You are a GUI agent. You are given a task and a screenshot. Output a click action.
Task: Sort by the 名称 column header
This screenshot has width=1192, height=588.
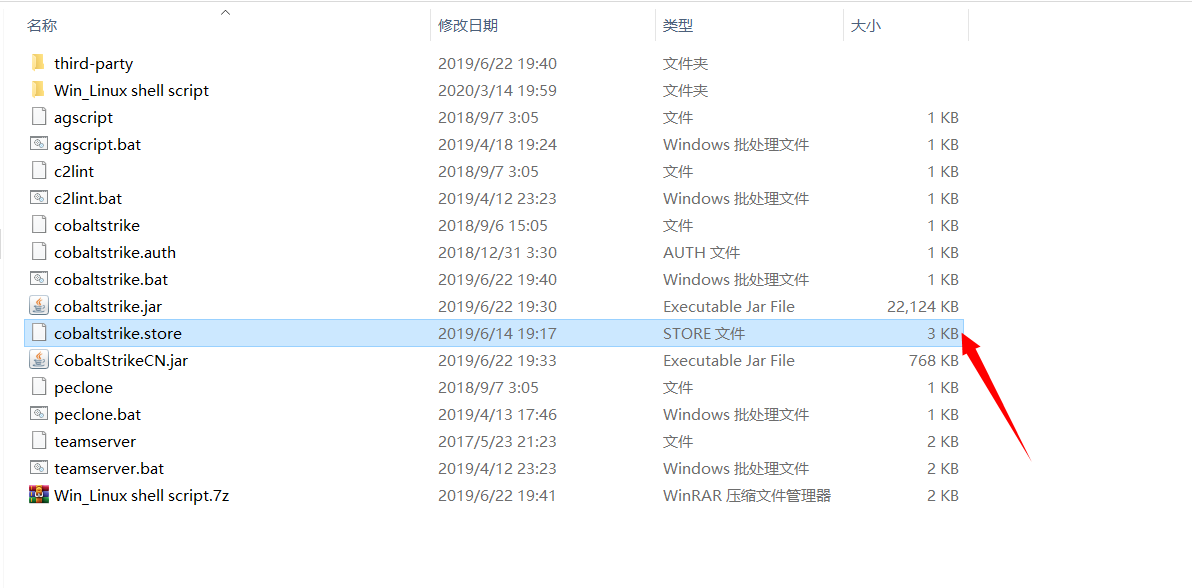42,26
